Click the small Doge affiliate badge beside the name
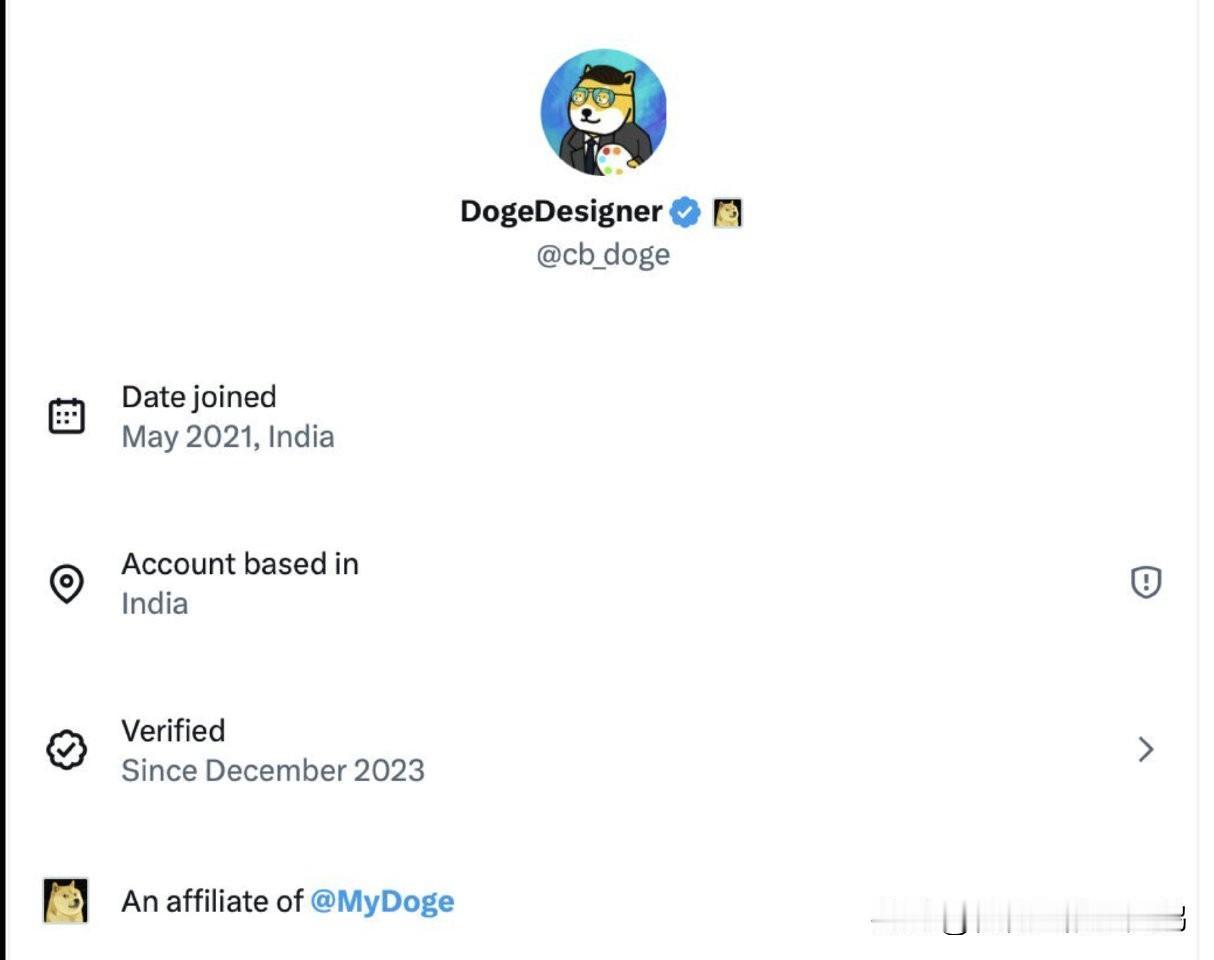 727,213
